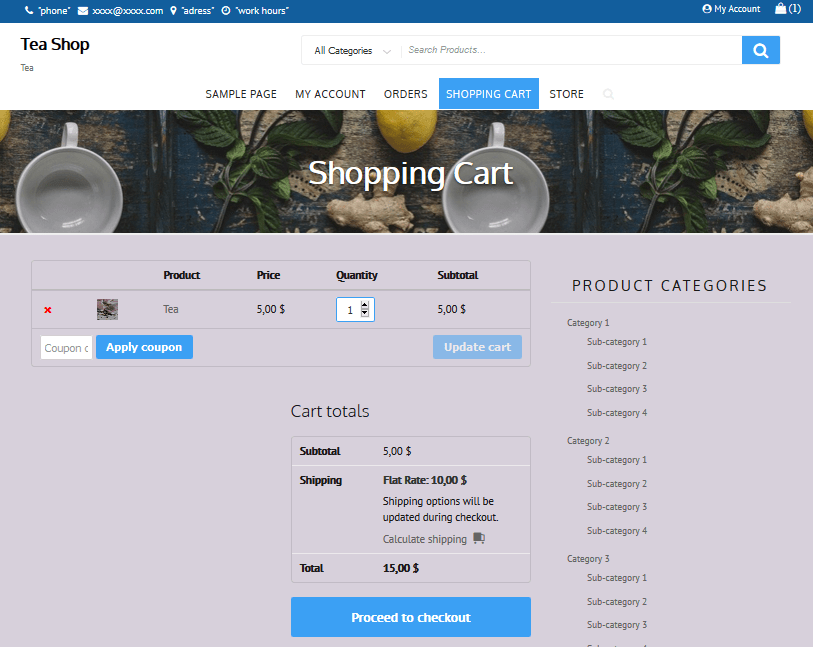Switch to the ORDERS tab

(x=405, y=93)
